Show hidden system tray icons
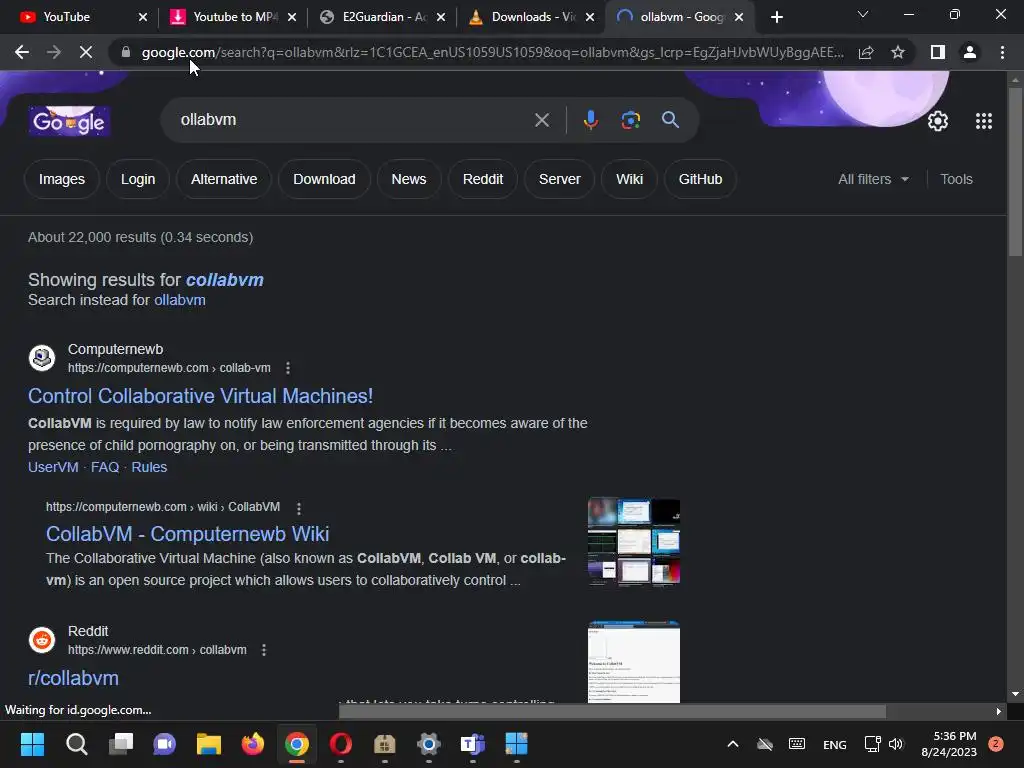This screenshot has width=1024, height=768. pos(733,744)
